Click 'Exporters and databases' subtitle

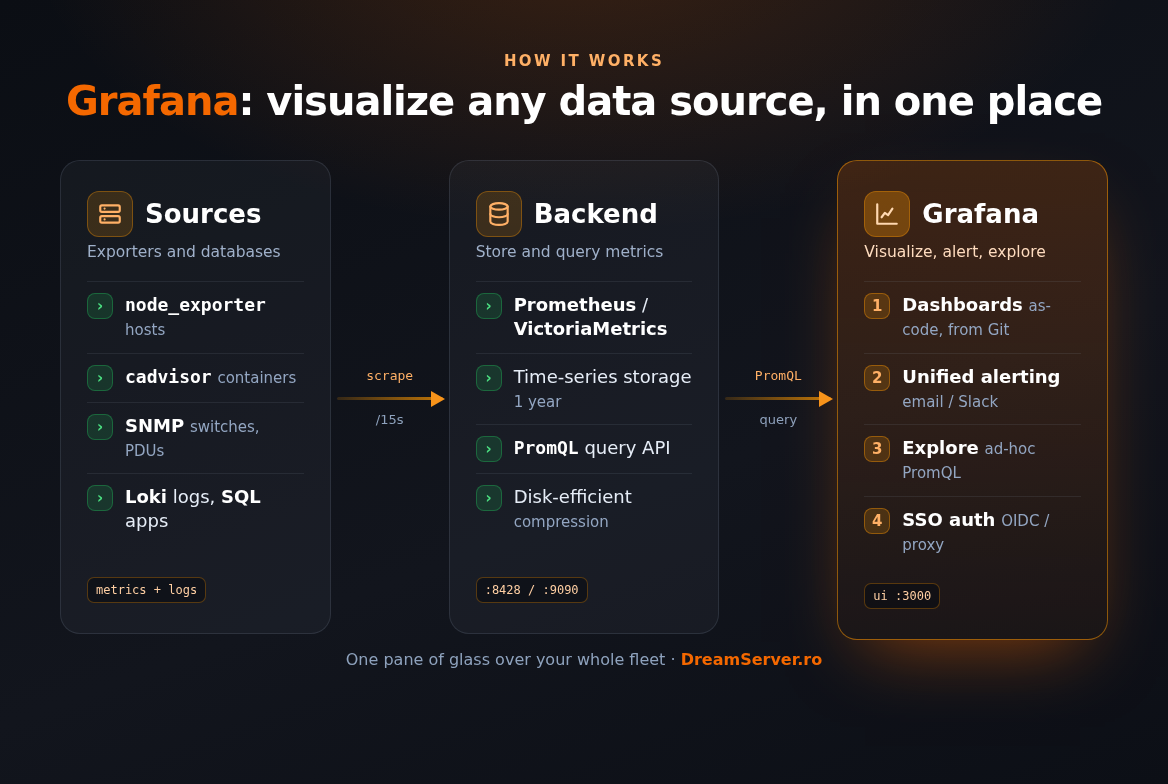tap(184, 252)
